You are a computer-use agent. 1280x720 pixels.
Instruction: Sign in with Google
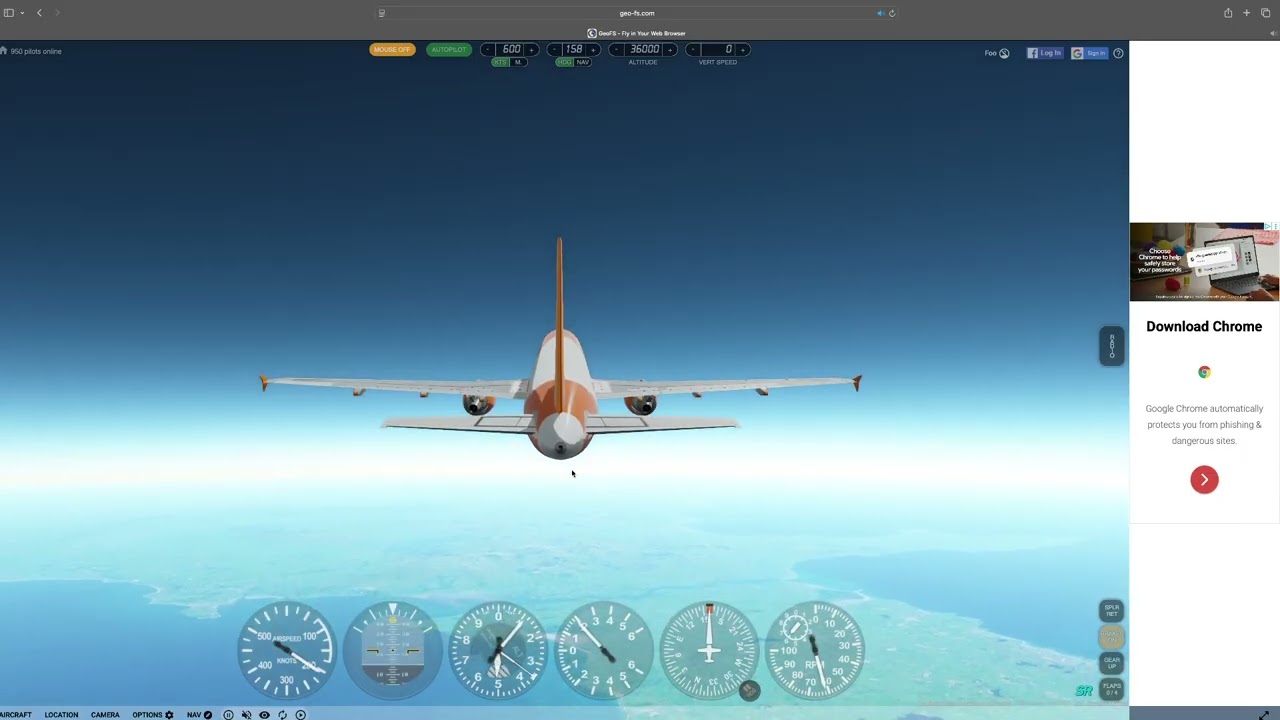(1089, 53)
